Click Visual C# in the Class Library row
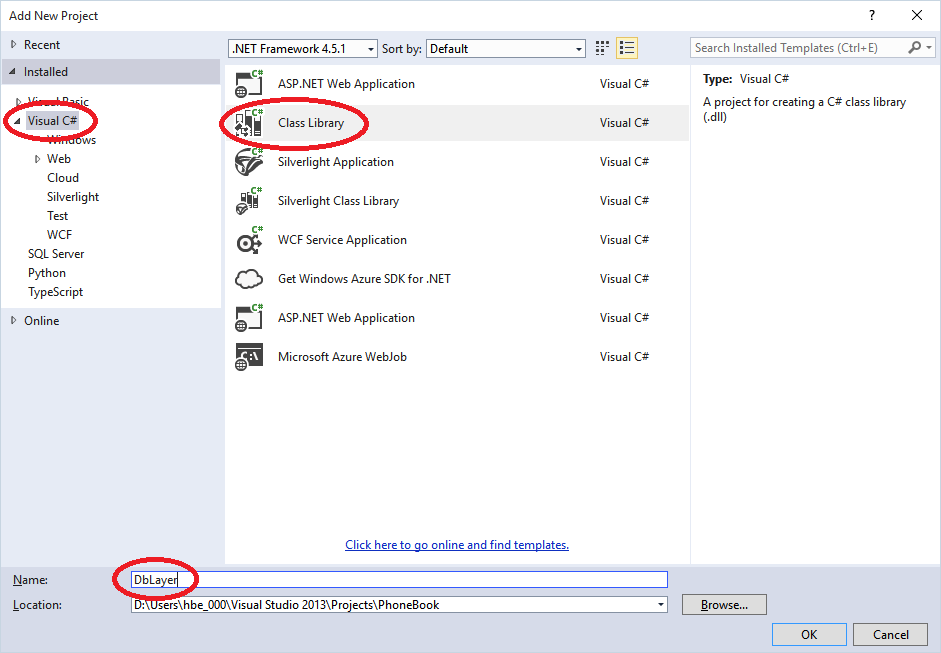 click(x=624, y=123)
